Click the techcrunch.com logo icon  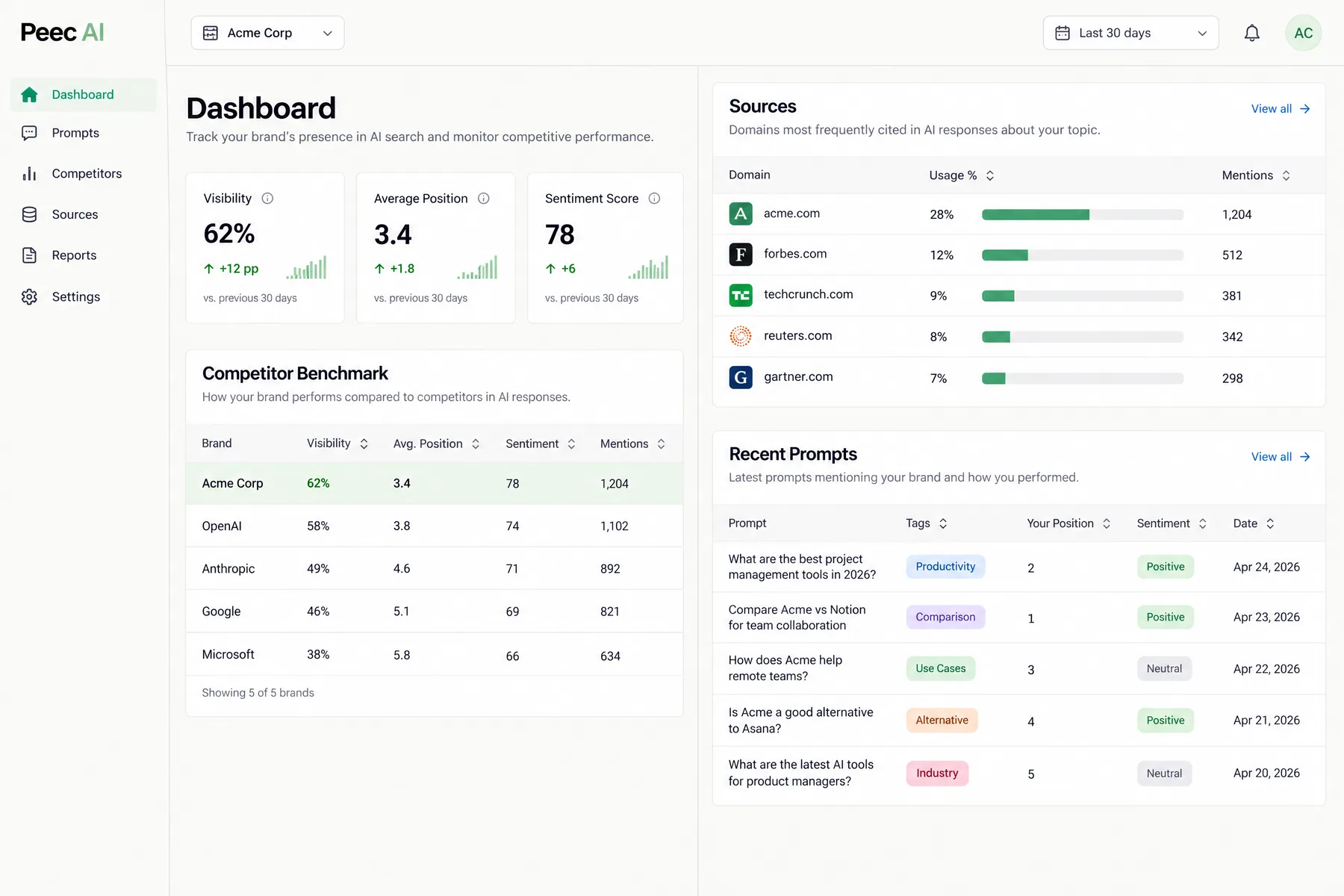tap(741, 295)
